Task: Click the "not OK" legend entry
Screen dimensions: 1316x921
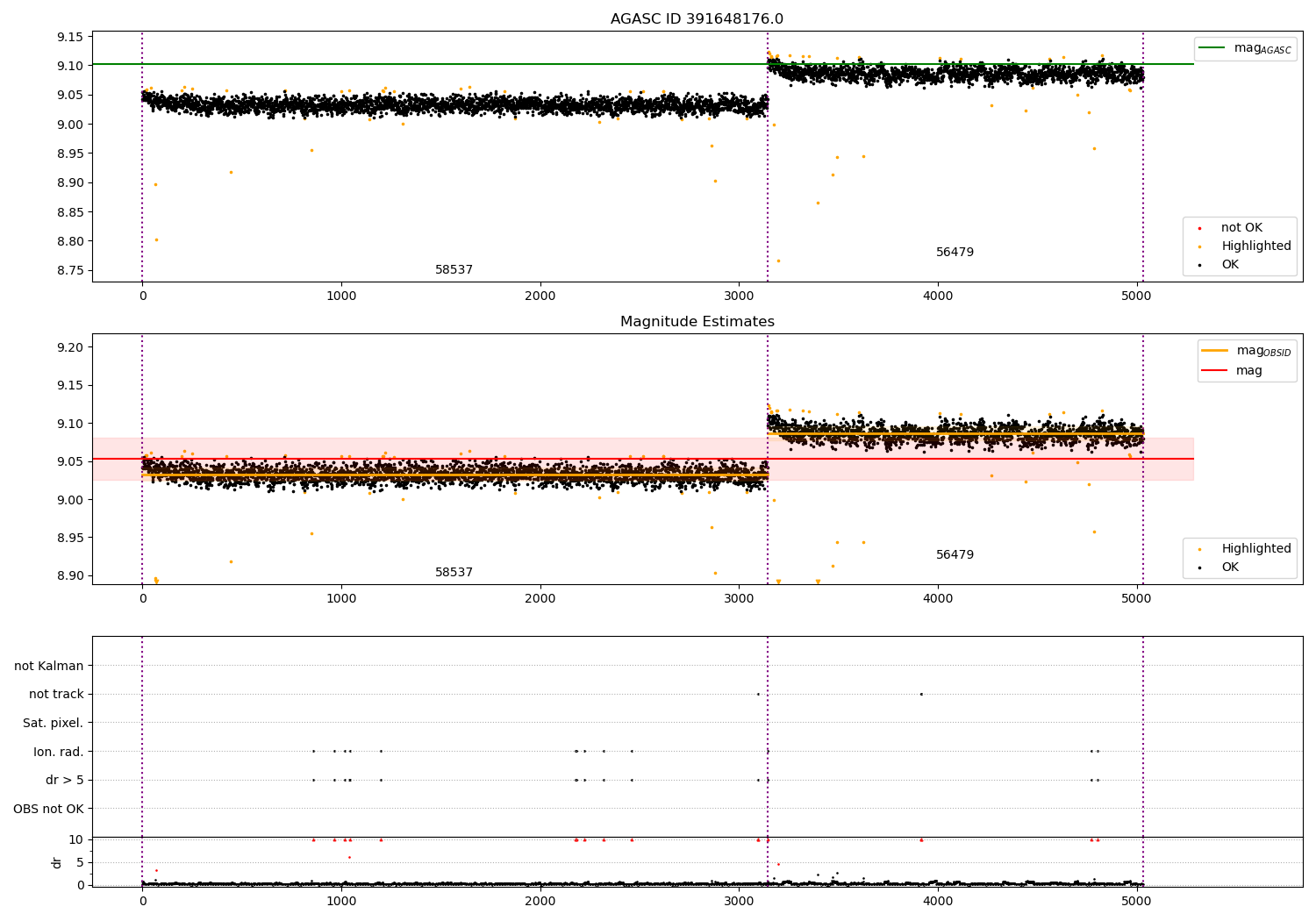Action: [1241, 228]
